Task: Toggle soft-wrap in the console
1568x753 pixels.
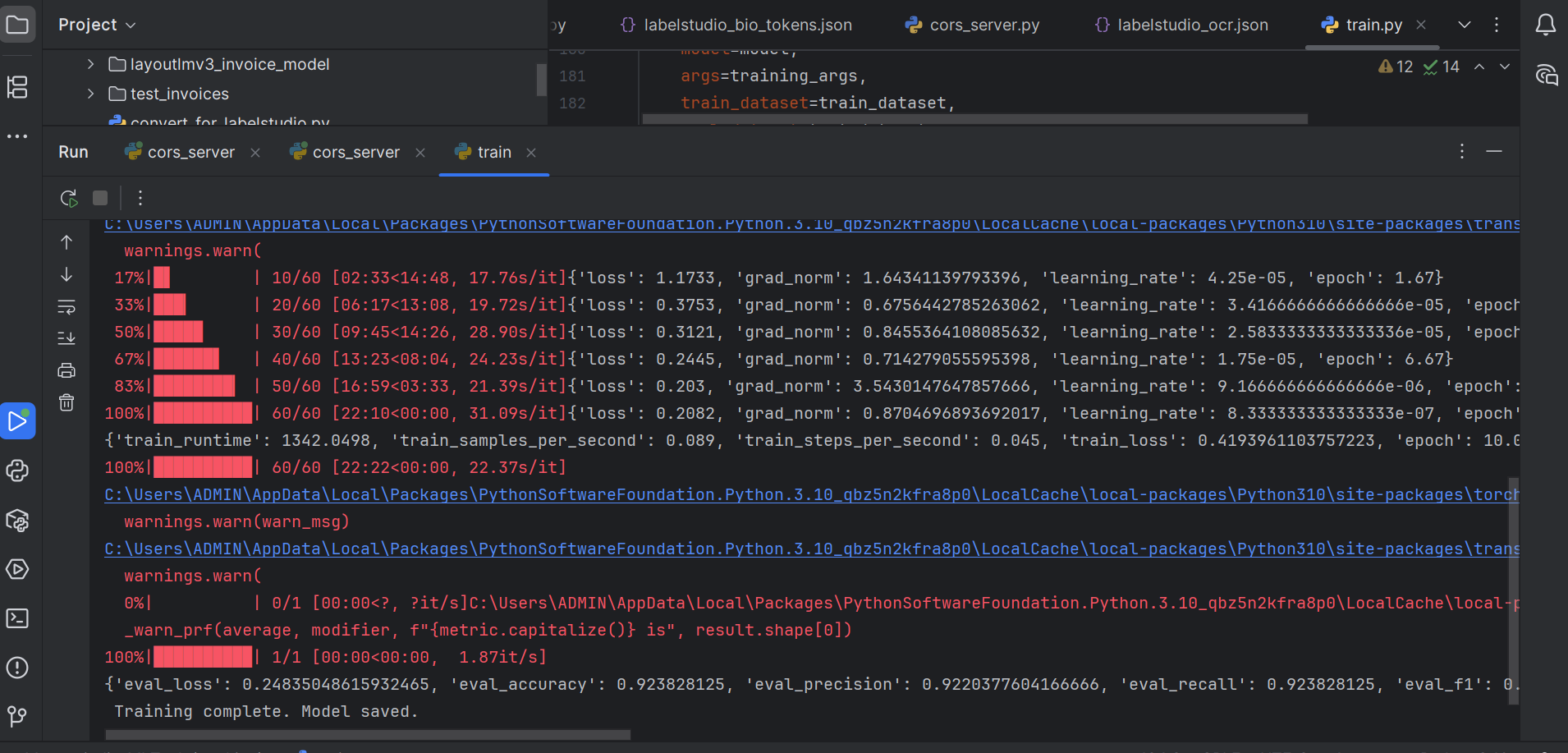Action: [66, 307]
